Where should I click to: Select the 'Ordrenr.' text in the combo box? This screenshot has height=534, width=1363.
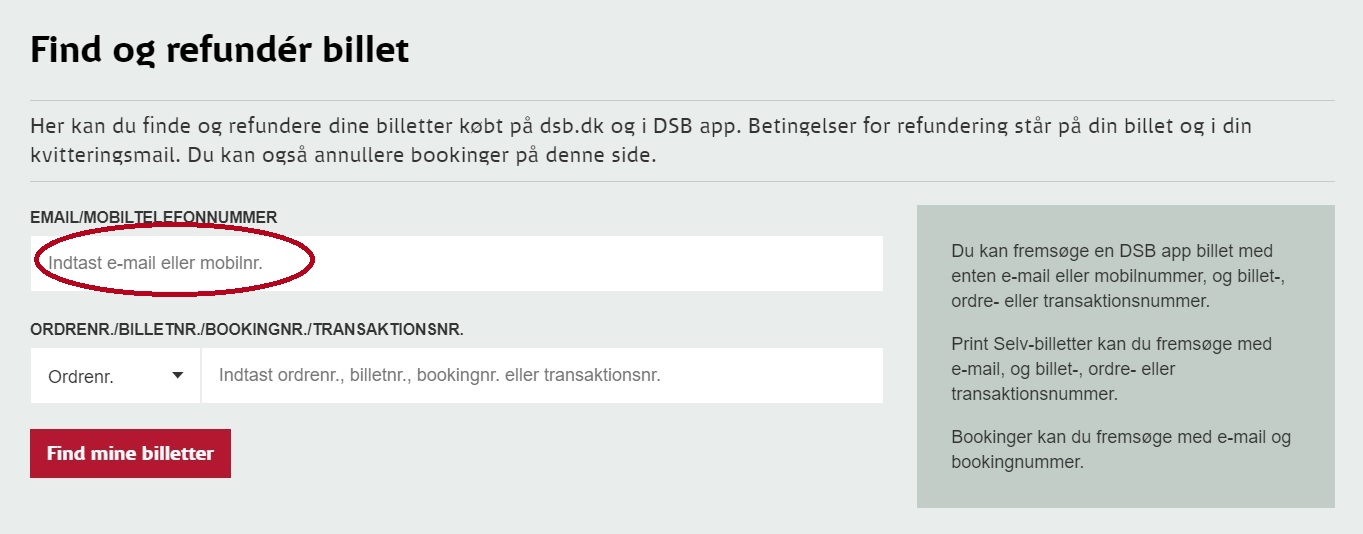point(81,377)
